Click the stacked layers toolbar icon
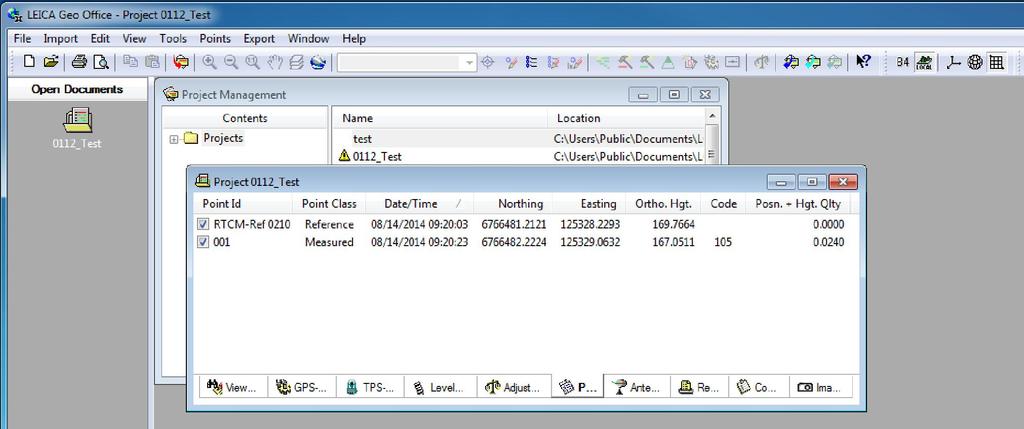Viewport: 1024px width, 429px height. [x=296, y=62]
